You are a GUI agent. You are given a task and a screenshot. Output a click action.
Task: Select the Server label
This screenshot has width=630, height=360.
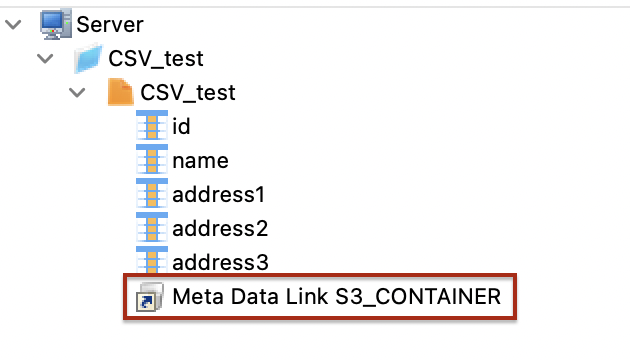coord(110,25)
